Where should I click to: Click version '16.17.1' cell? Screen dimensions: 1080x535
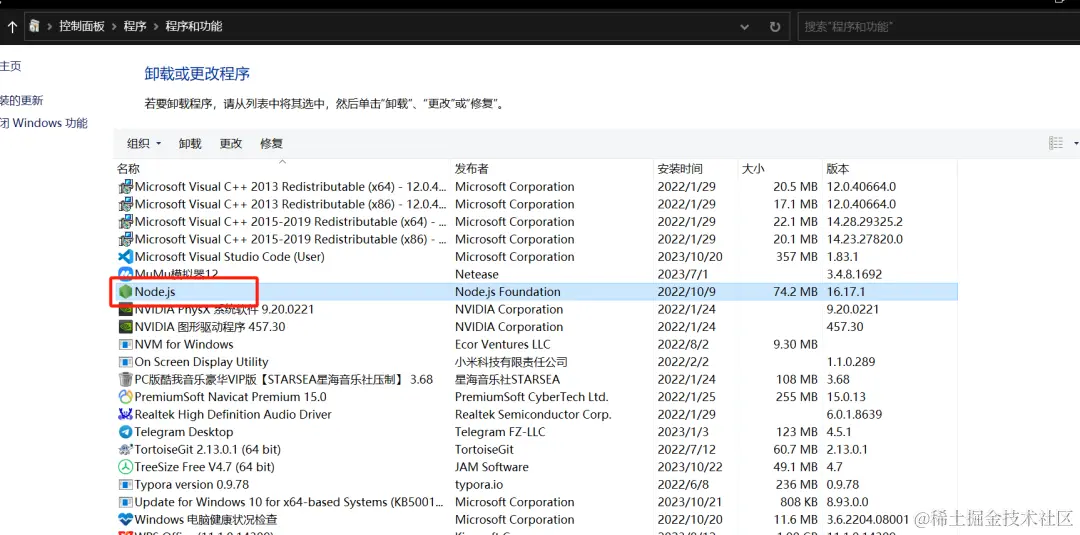pos(846,292)
